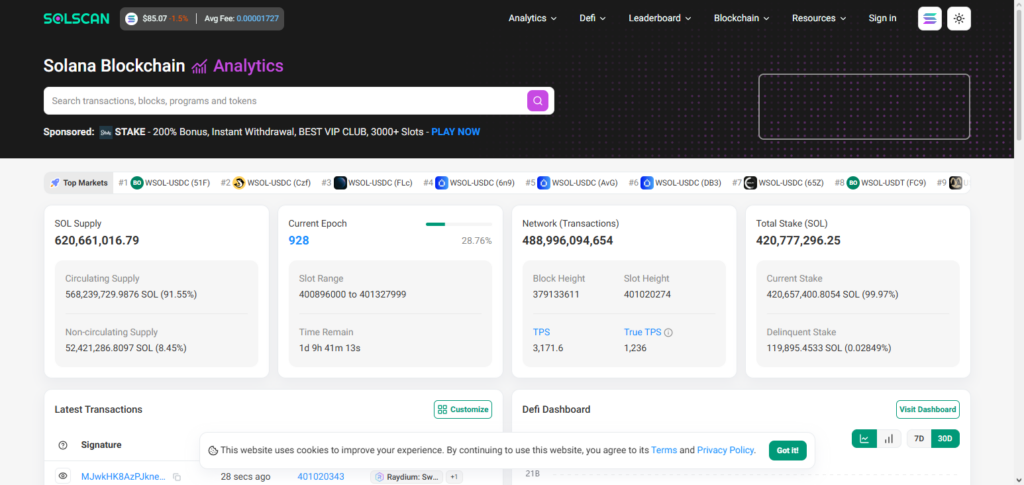Open market #7 WSOL-USDC (65Z)
The width and height of the screenshot is (1024, 485).
(x=778, y=183)
